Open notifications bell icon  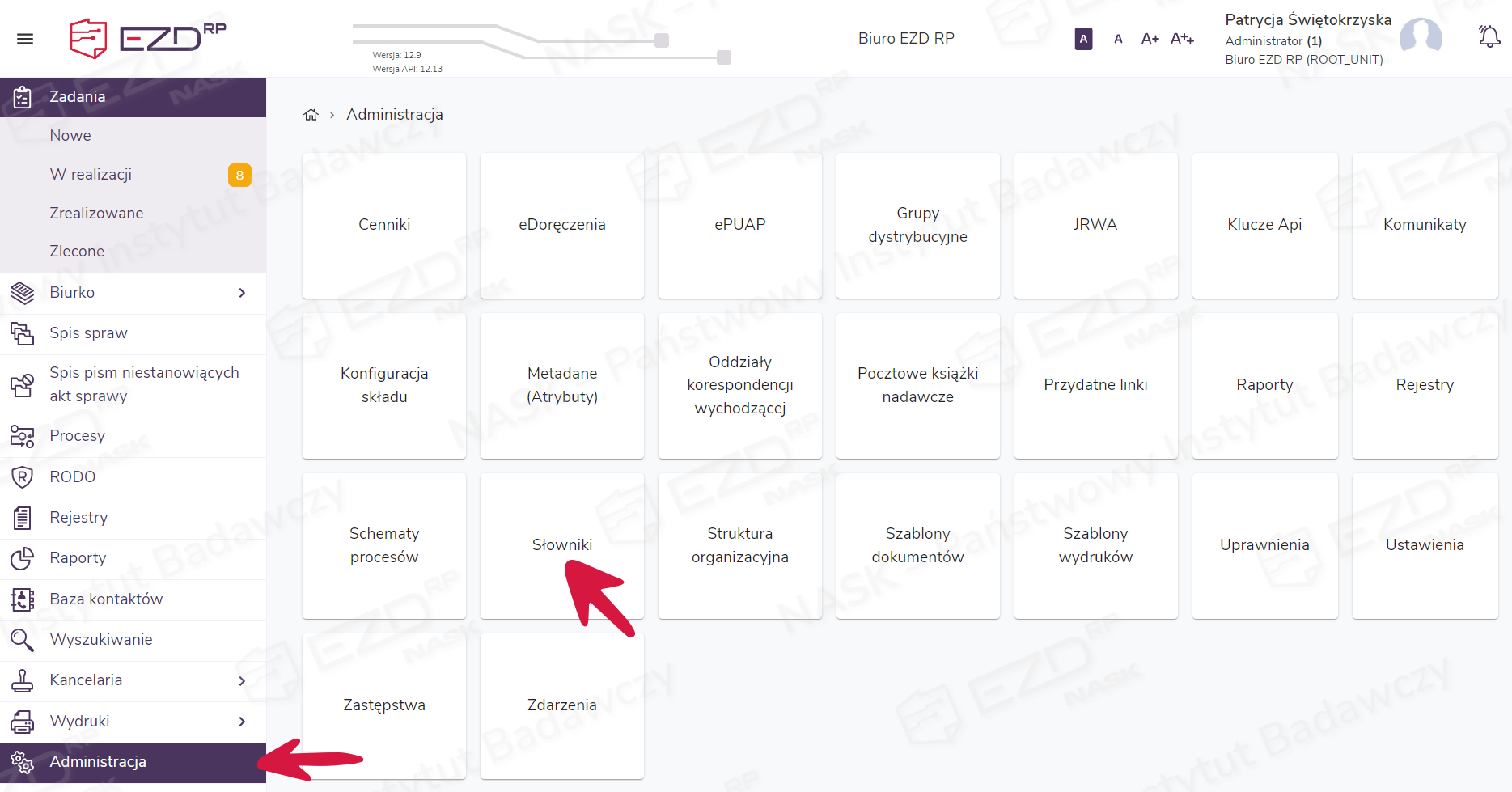coord(1489,37)
